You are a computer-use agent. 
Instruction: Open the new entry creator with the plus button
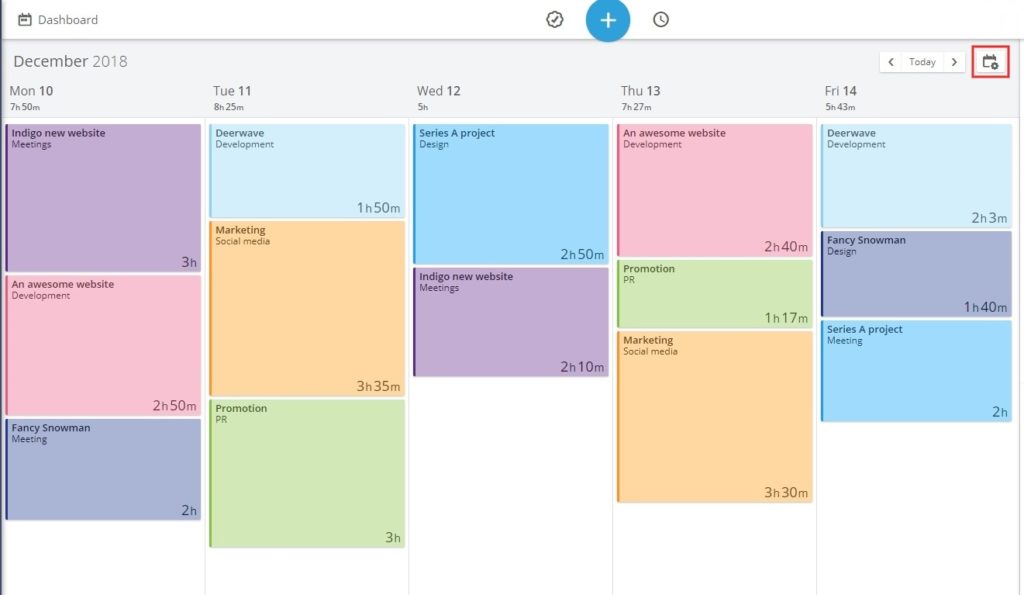point(607,19)
